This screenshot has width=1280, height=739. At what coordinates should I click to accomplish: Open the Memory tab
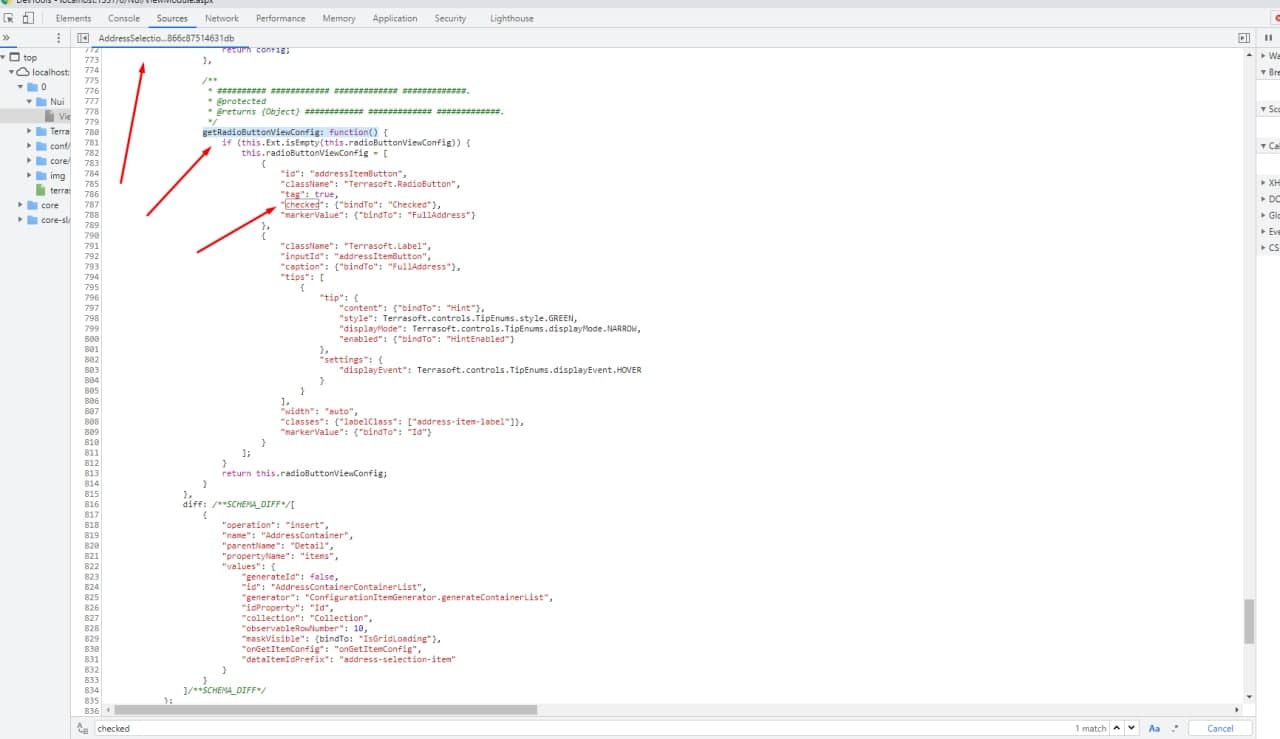pyautogui.click(x=339, y=18)
